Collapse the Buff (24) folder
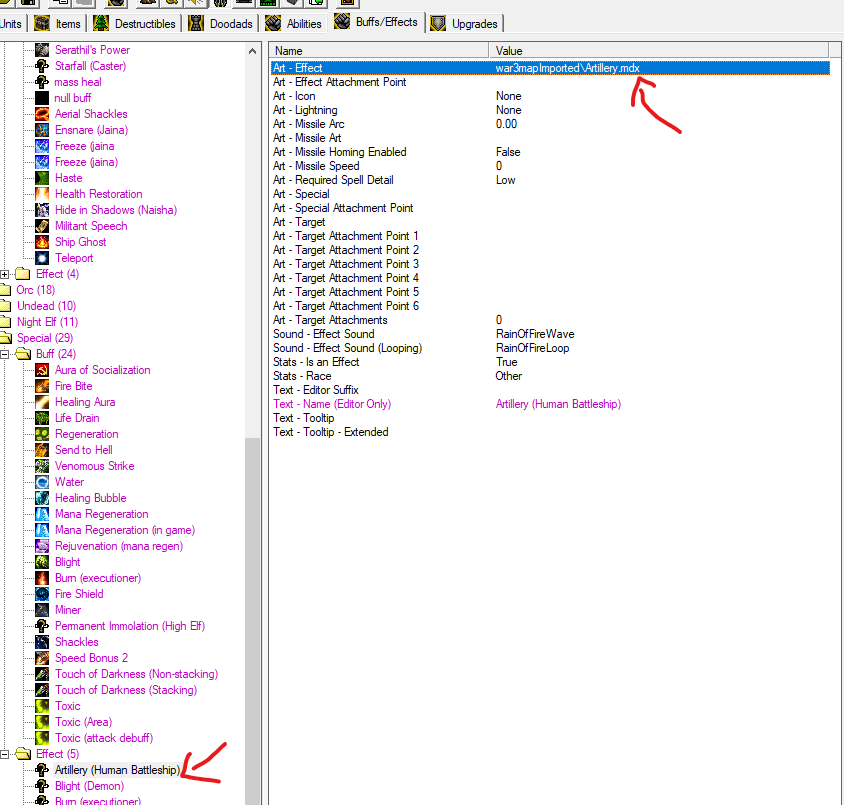Image resolution: width=844 pixels, height=805 pixels. pos(5,354)
